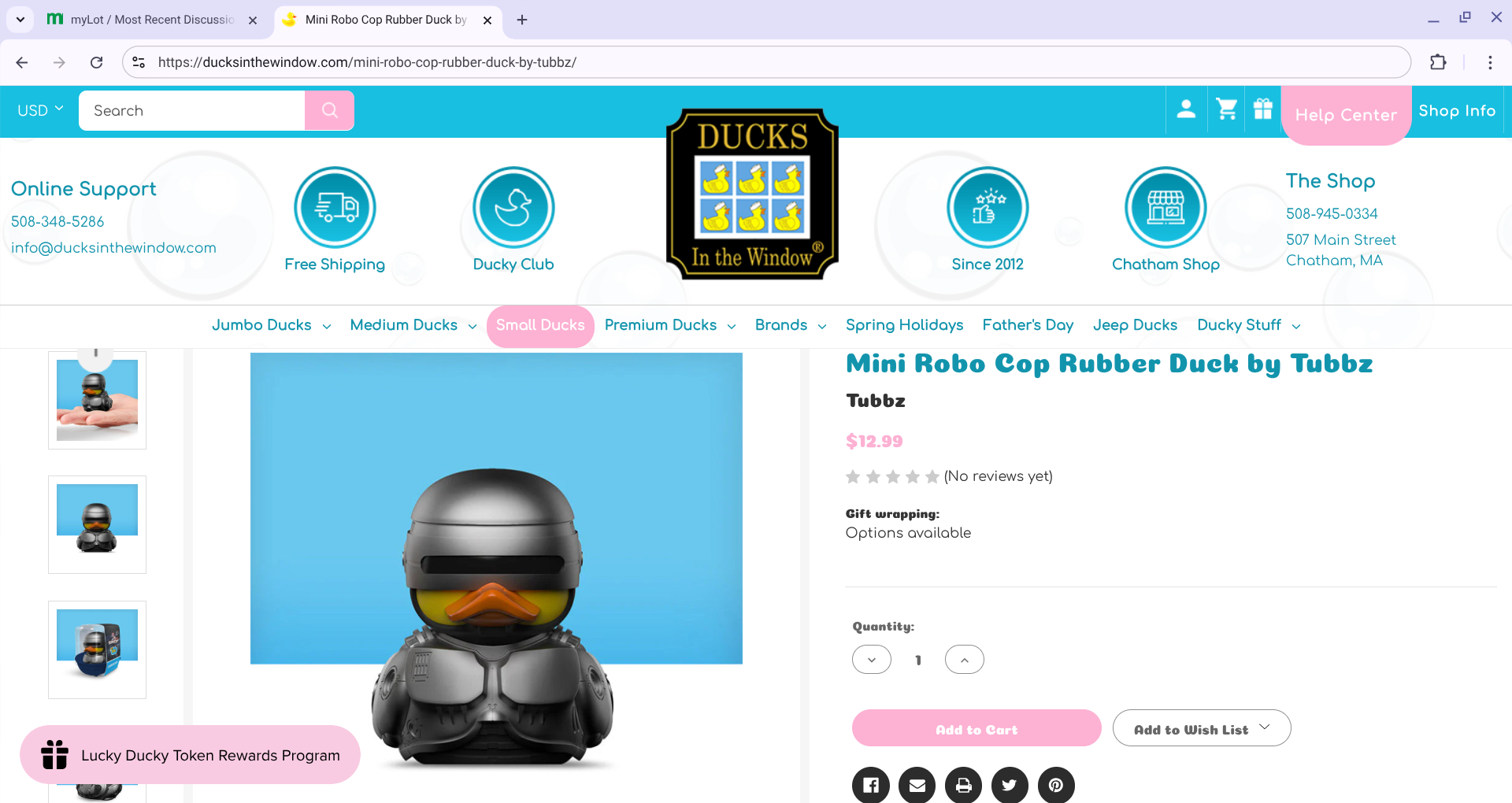Open the account user icon
This screenshot has width=1512, height=803.
point(1186,109)
